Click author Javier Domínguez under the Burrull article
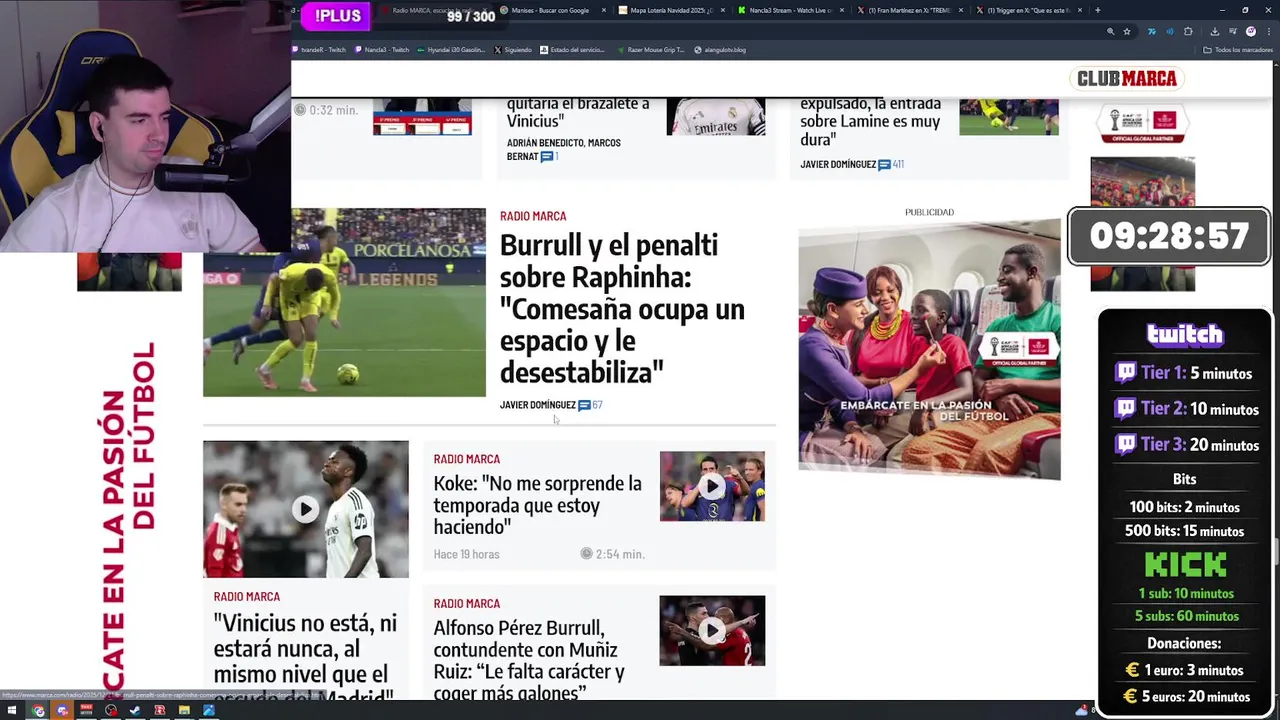The image size is (1280, 720). [538, 405]
